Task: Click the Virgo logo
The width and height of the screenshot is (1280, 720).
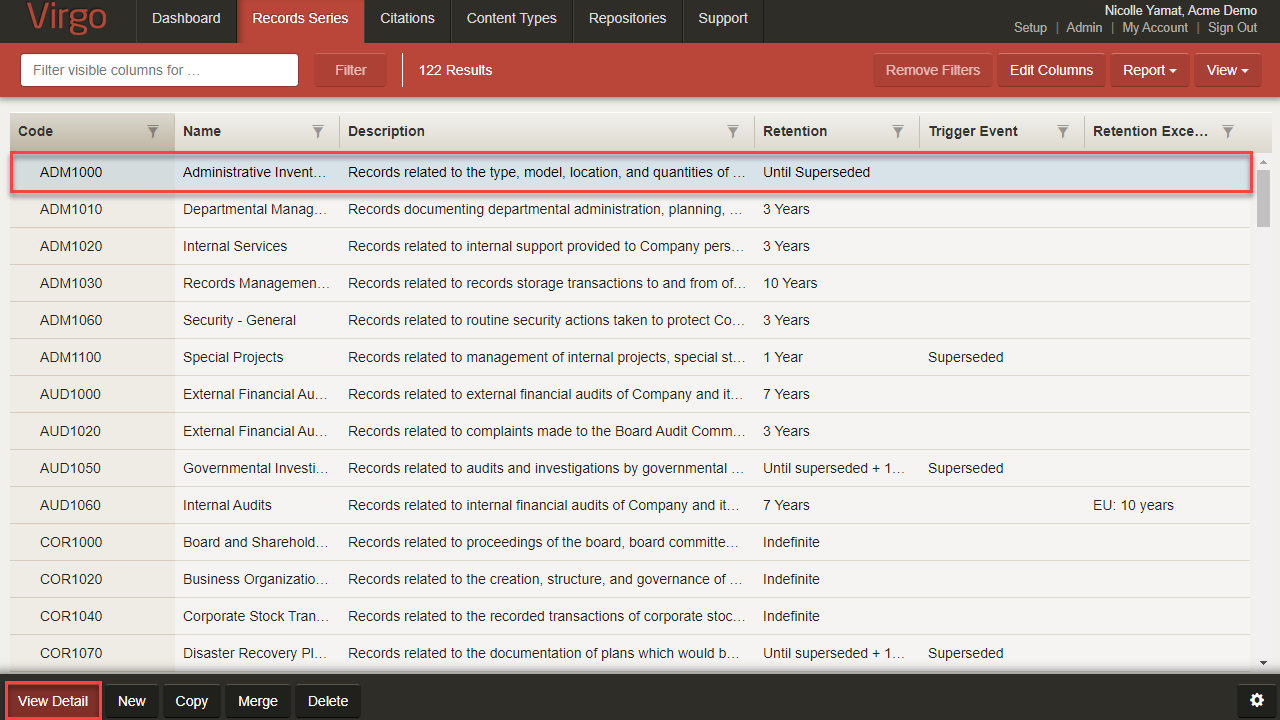Action: [x=66, y=18]
